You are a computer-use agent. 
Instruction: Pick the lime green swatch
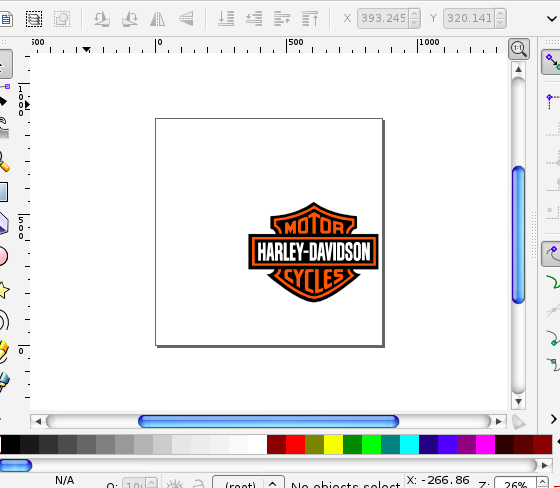coord(371,444)
